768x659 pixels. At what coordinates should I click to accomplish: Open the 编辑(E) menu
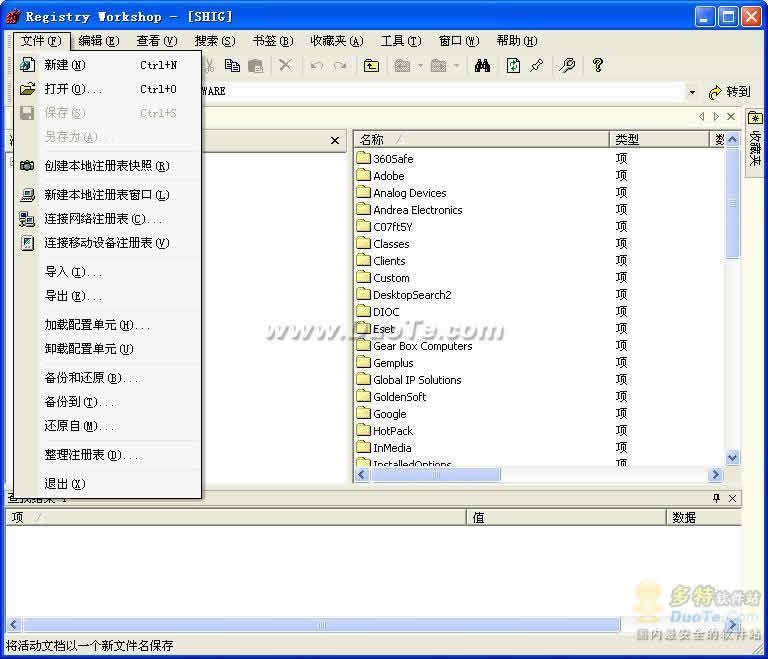point(98,41)
